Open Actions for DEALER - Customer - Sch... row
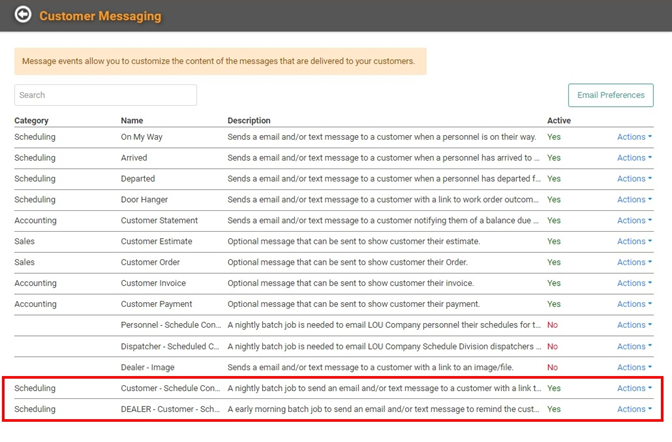This screenshot has width=672, height=442. (634, 409)
